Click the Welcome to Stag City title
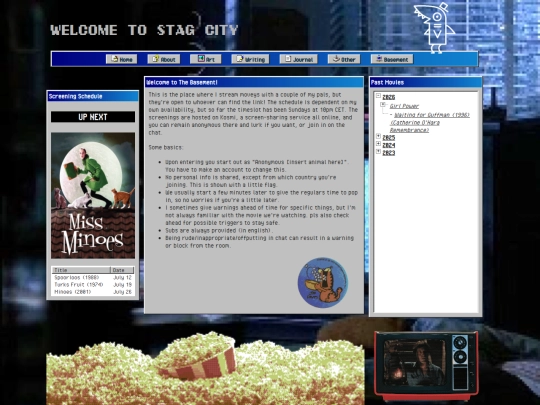Screen dimensions: 540x405 [x=144, y=30]
